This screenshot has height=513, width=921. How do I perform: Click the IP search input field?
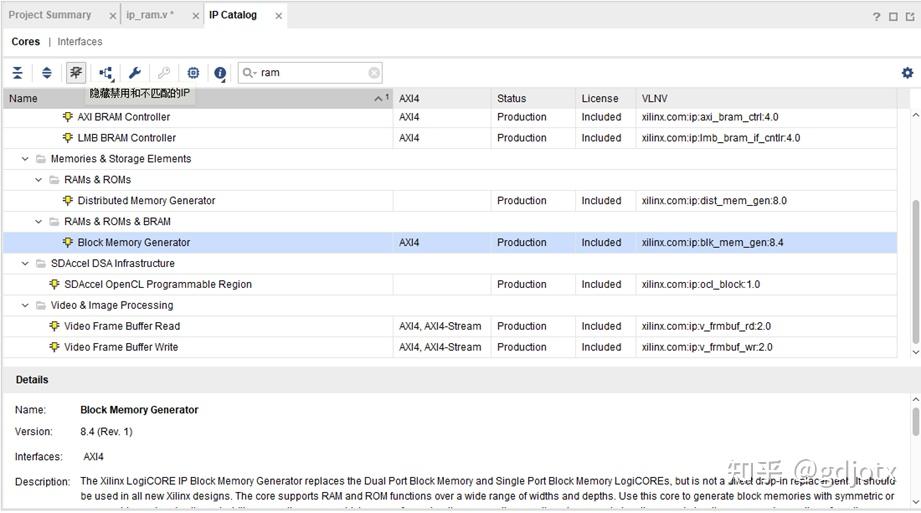click(x=310, y=73)
